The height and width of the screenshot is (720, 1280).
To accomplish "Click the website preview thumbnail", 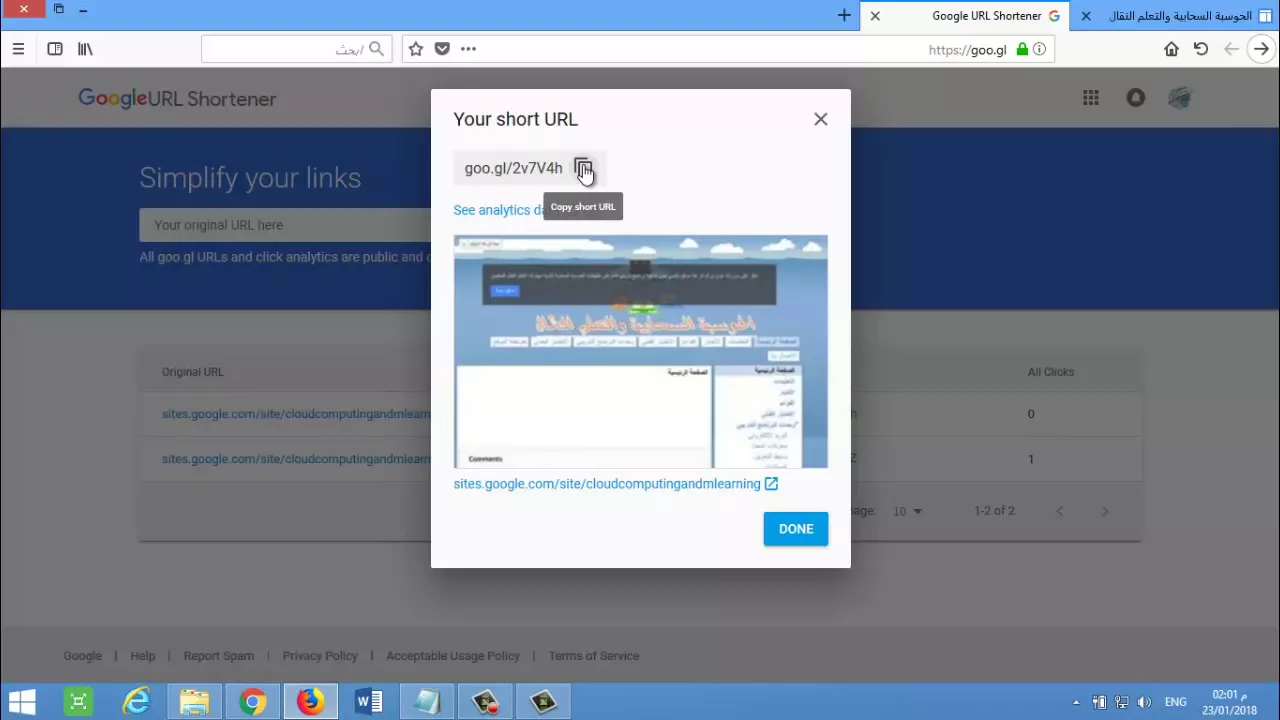I will 640,351.
